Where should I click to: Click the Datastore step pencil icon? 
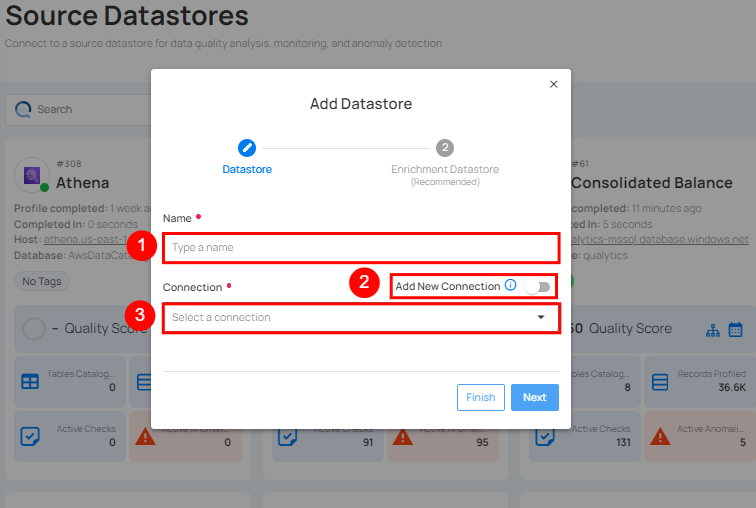point(247,148)
